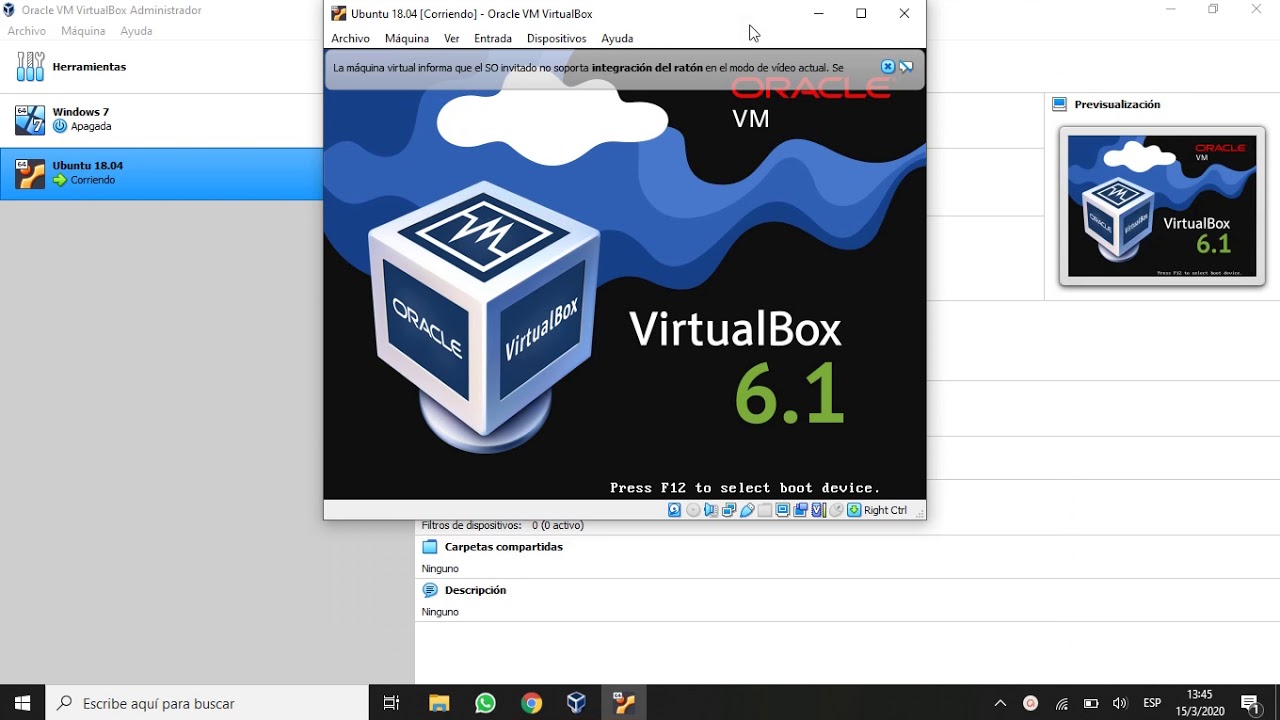1280x720 pixels.
Task: Dismiss the mouse integration notification message
Action: coord(887,67)
